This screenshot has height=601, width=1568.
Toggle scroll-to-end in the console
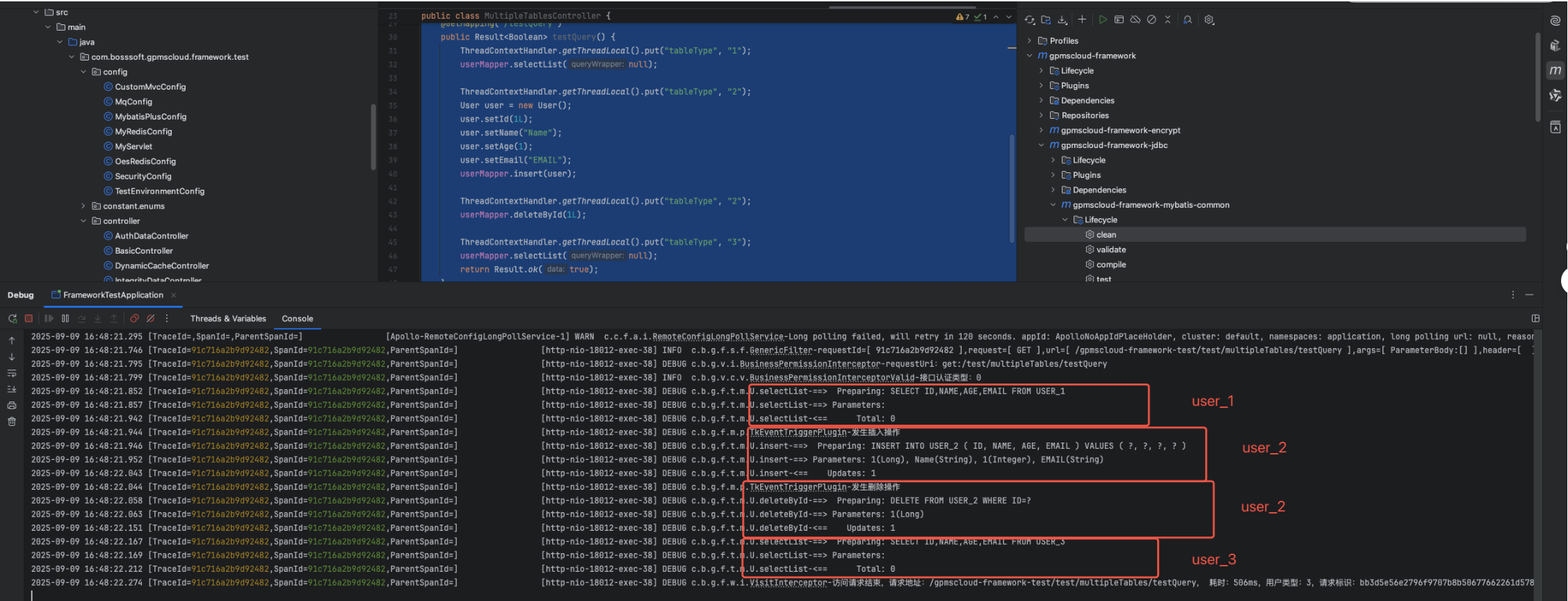coord(12,389)
